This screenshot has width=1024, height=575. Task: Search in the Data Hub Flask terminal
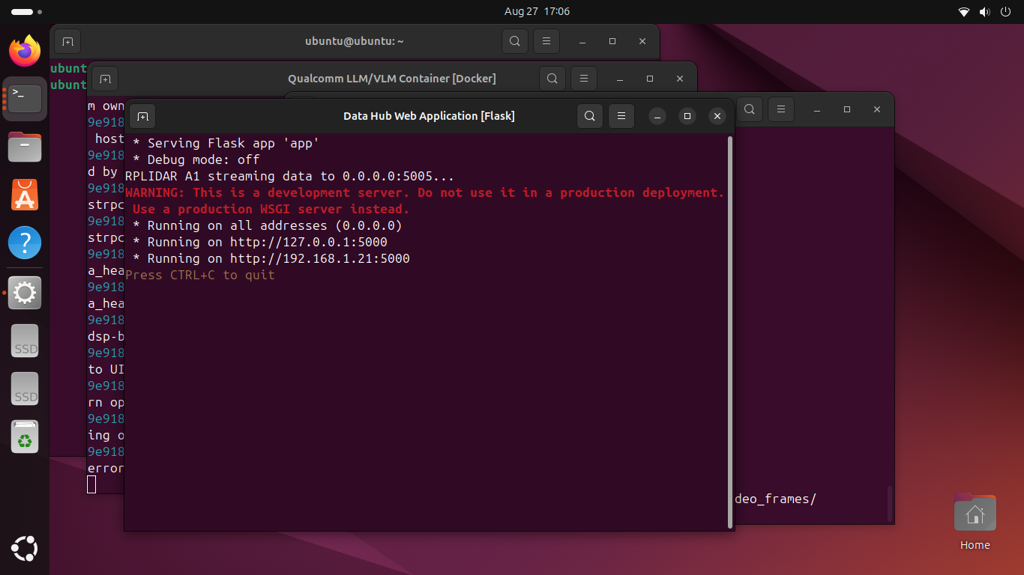tap(590, 116)
